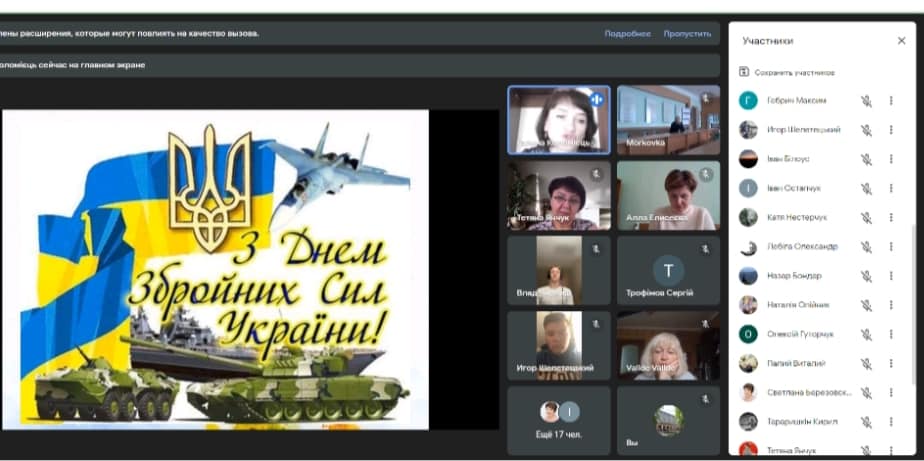The image size is (924, 461).
Task: Click the presenting-now notification bar
Action: (x=359, y=65)
